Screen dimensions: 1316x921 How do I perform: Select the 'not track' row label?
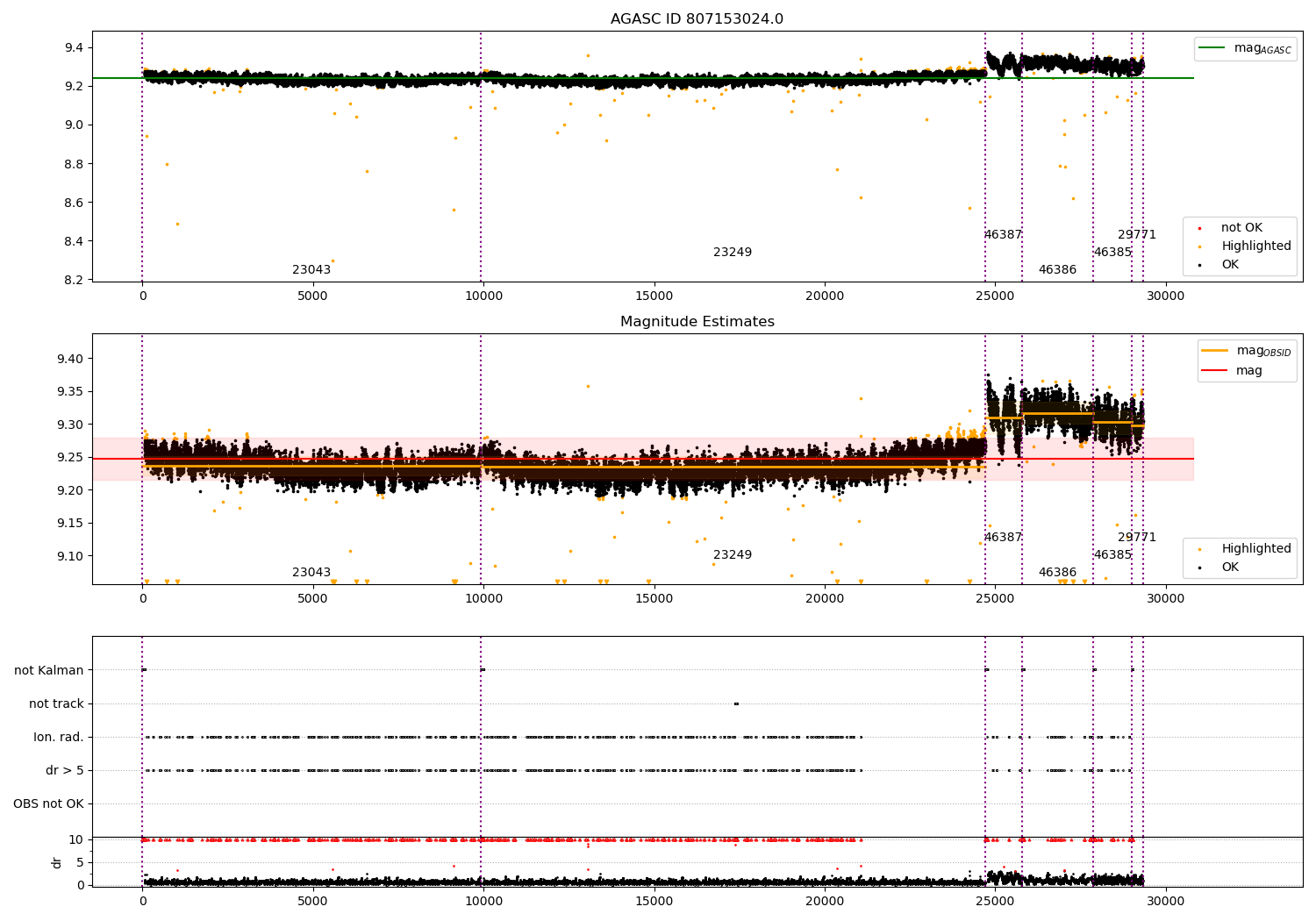click(x=56, y=704)
